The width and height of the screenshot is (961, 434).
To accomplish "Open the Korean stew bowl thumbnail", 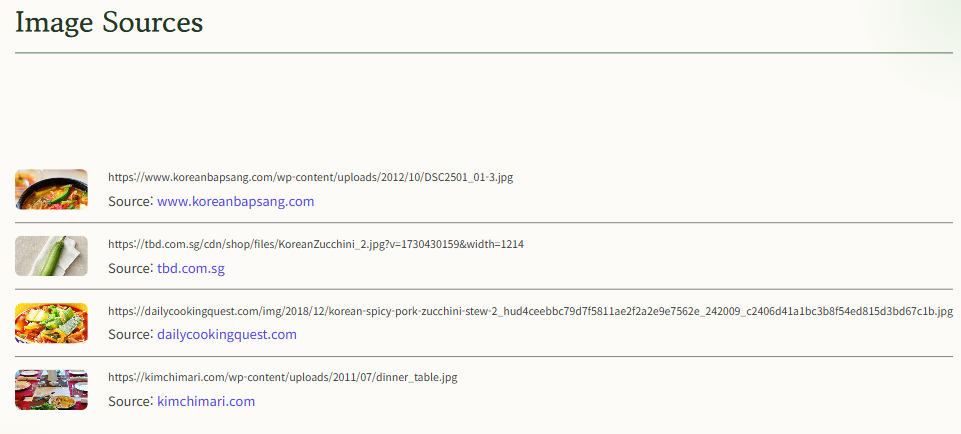I will coord(51,189).
